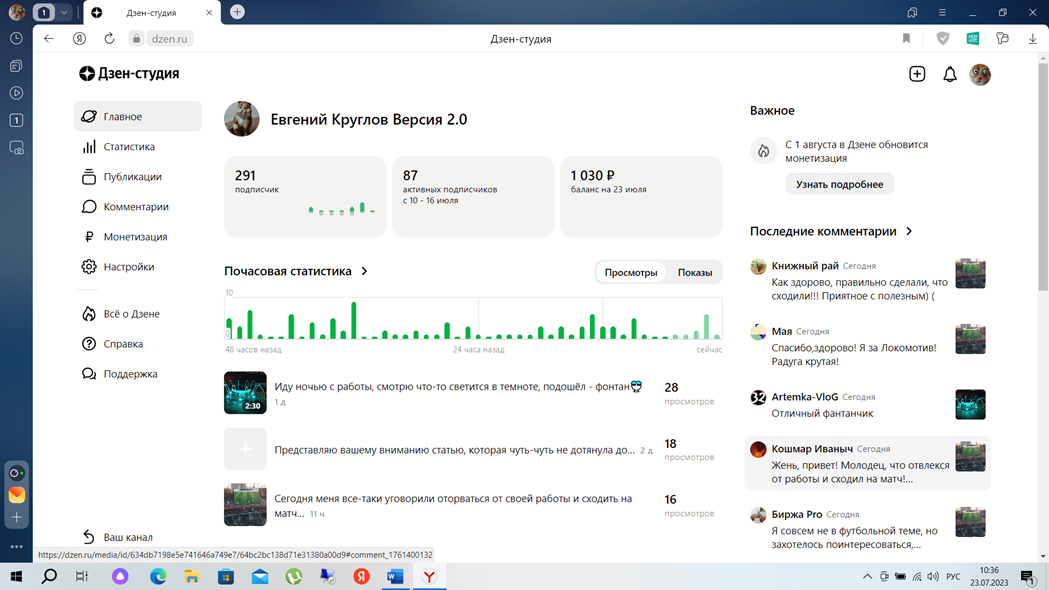Open Комментарии in the sidebar
The image size is (1049, 590).
[x=138, y=207]
